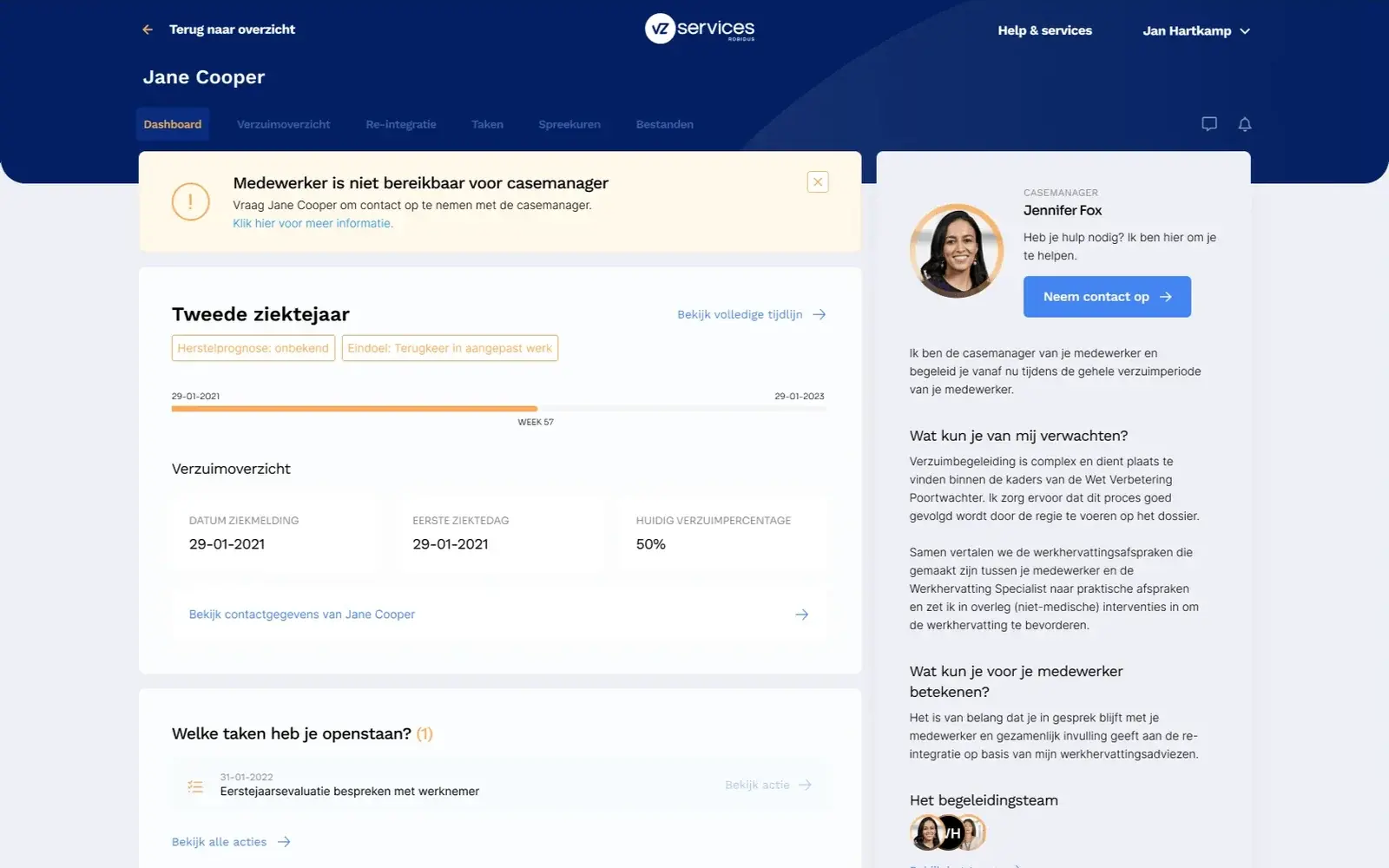Viewport: 1389px width, 868px height.
Task: Close the warning banner with the X
Action: coord(818,181)
